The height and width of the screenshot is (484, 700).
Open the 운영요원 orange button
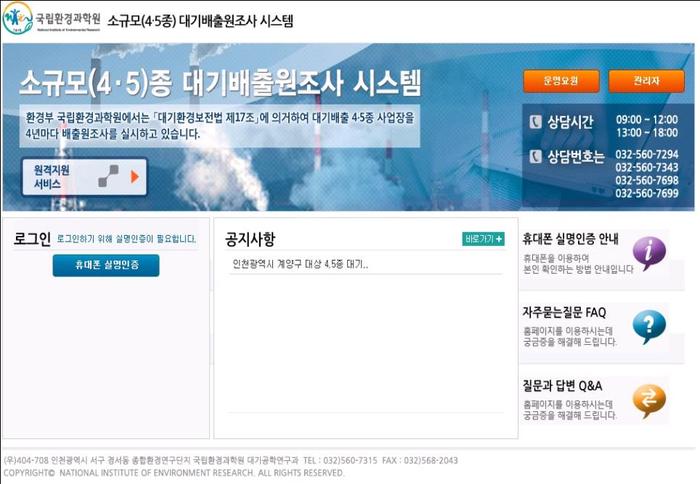pyautogui.click(x=561, y=81)
